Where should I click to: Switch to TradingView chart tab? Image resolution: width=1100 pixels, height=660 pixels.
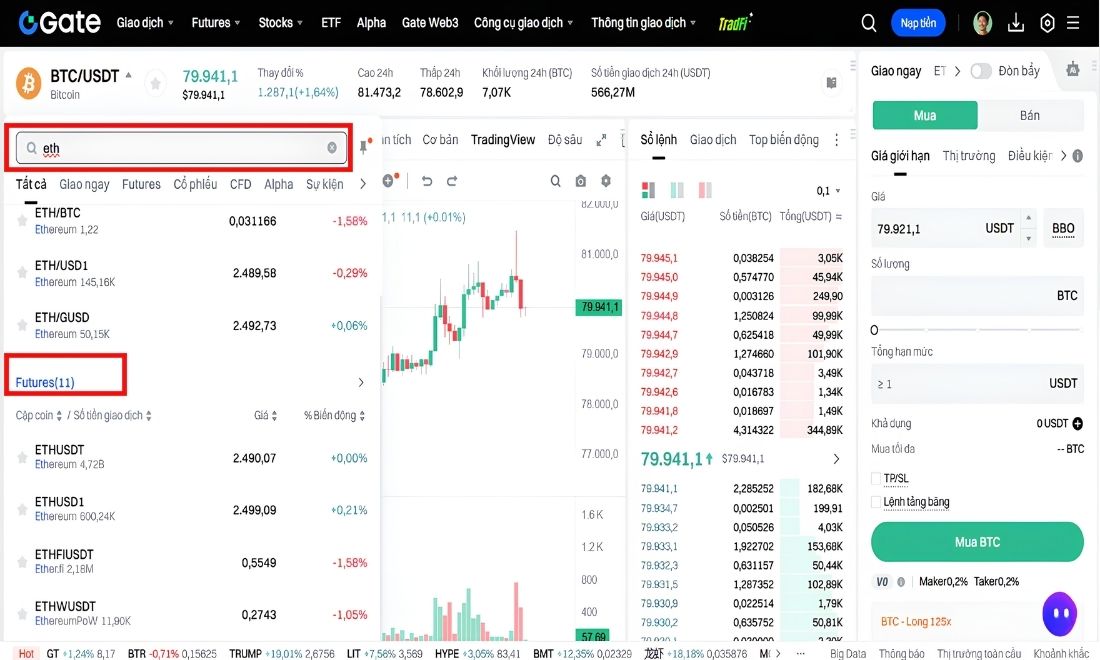point(503,140)
